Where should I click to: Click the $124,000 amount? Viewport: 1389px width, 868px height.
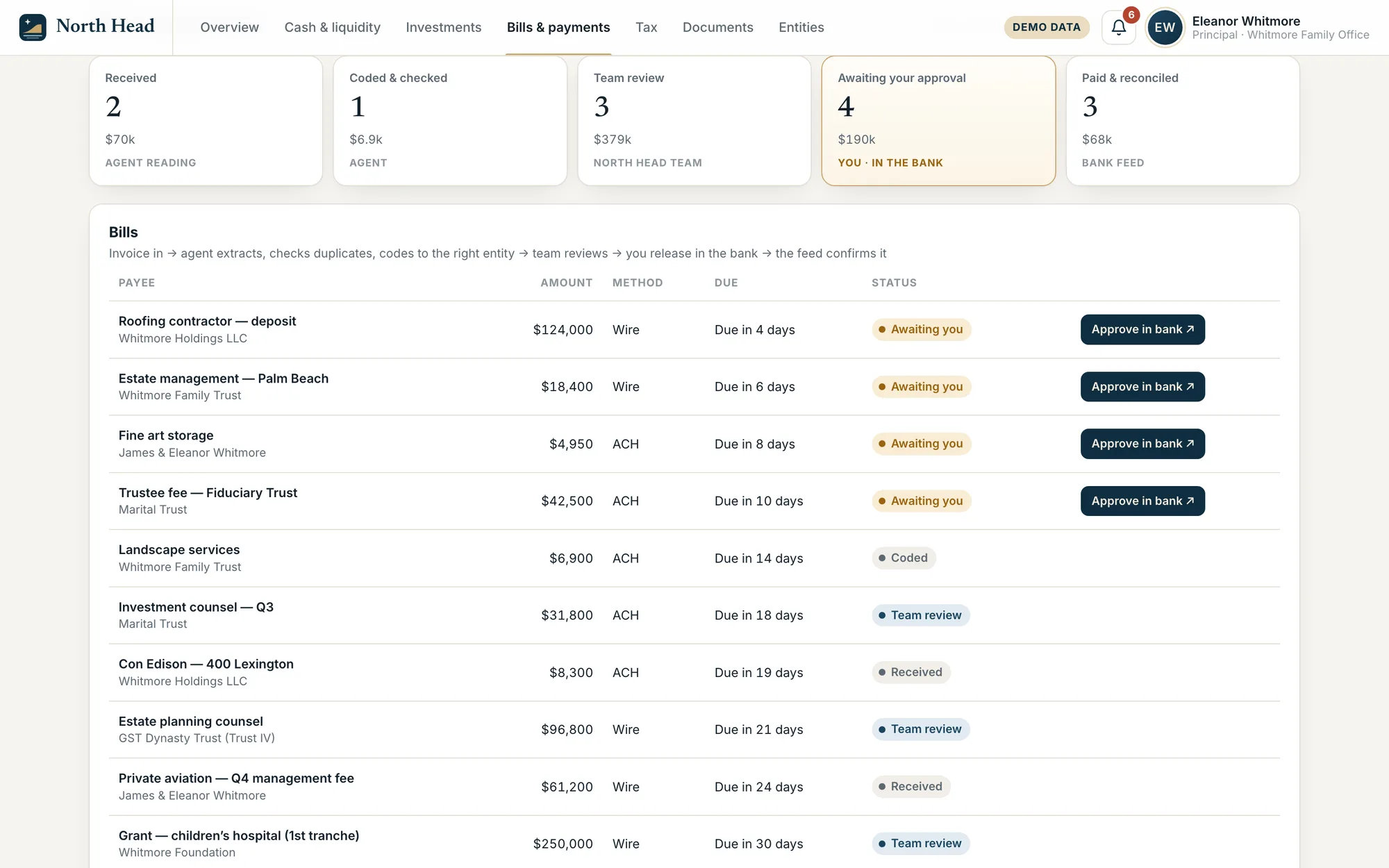[x=563, y=330]
